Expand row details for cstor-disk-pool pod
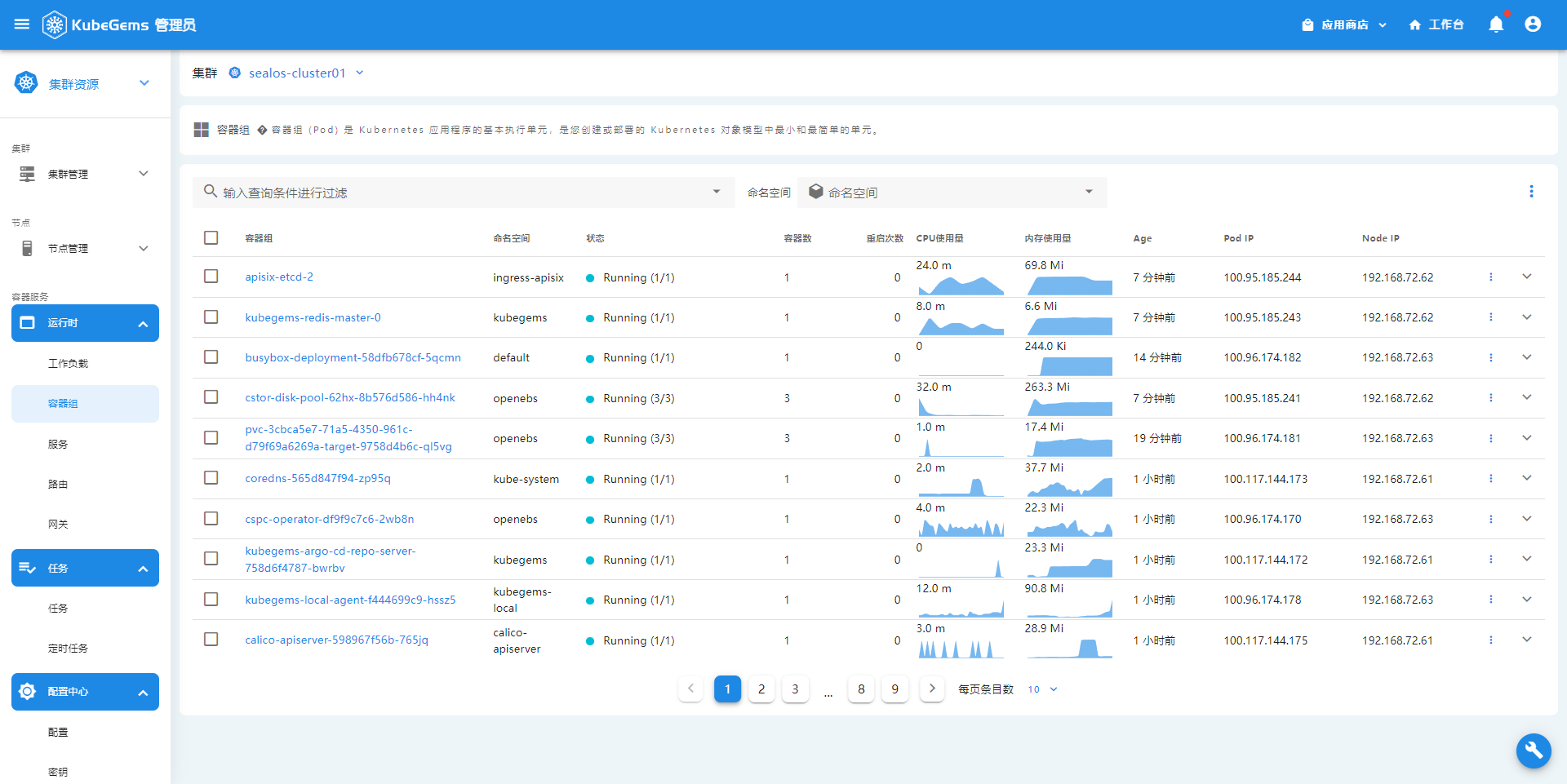 point(1526,397)
